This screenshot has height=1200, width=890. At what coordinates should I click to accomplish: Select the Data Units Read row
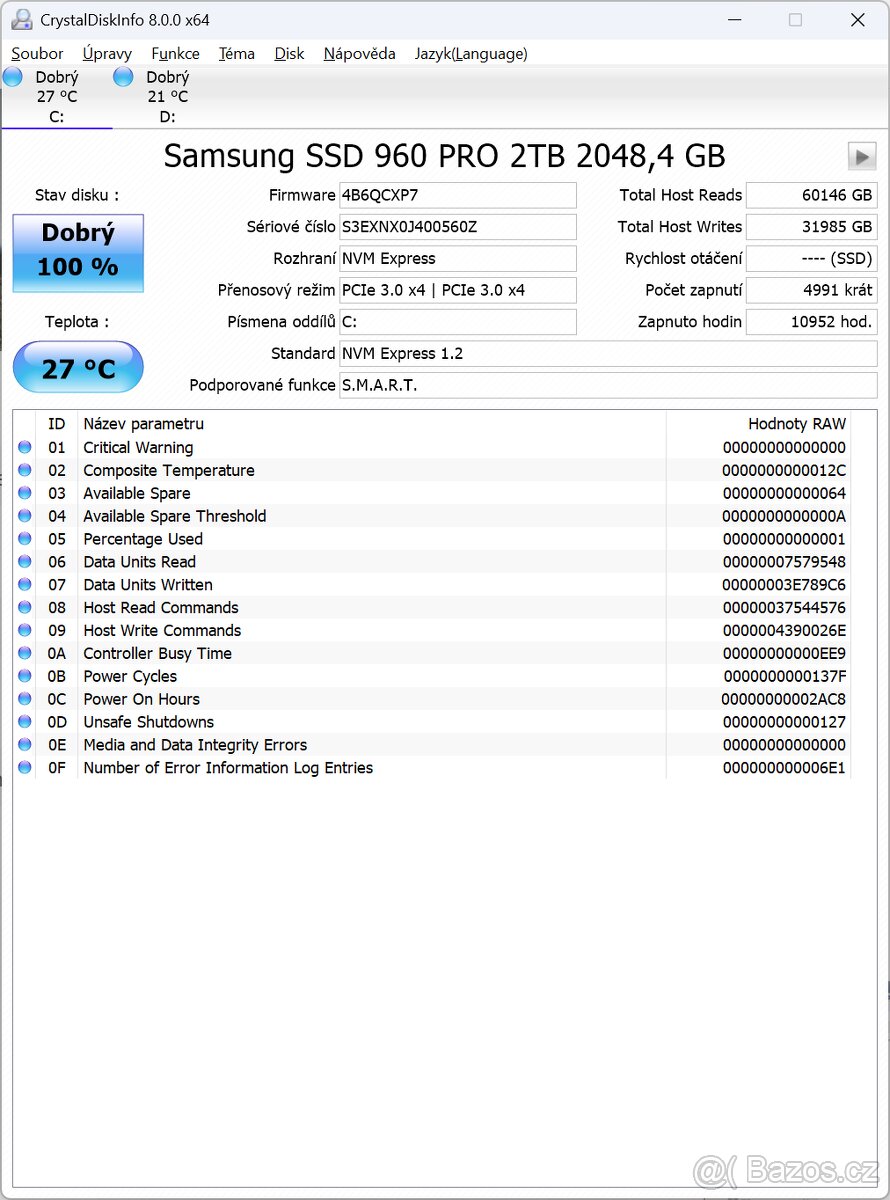click(432, 562)
